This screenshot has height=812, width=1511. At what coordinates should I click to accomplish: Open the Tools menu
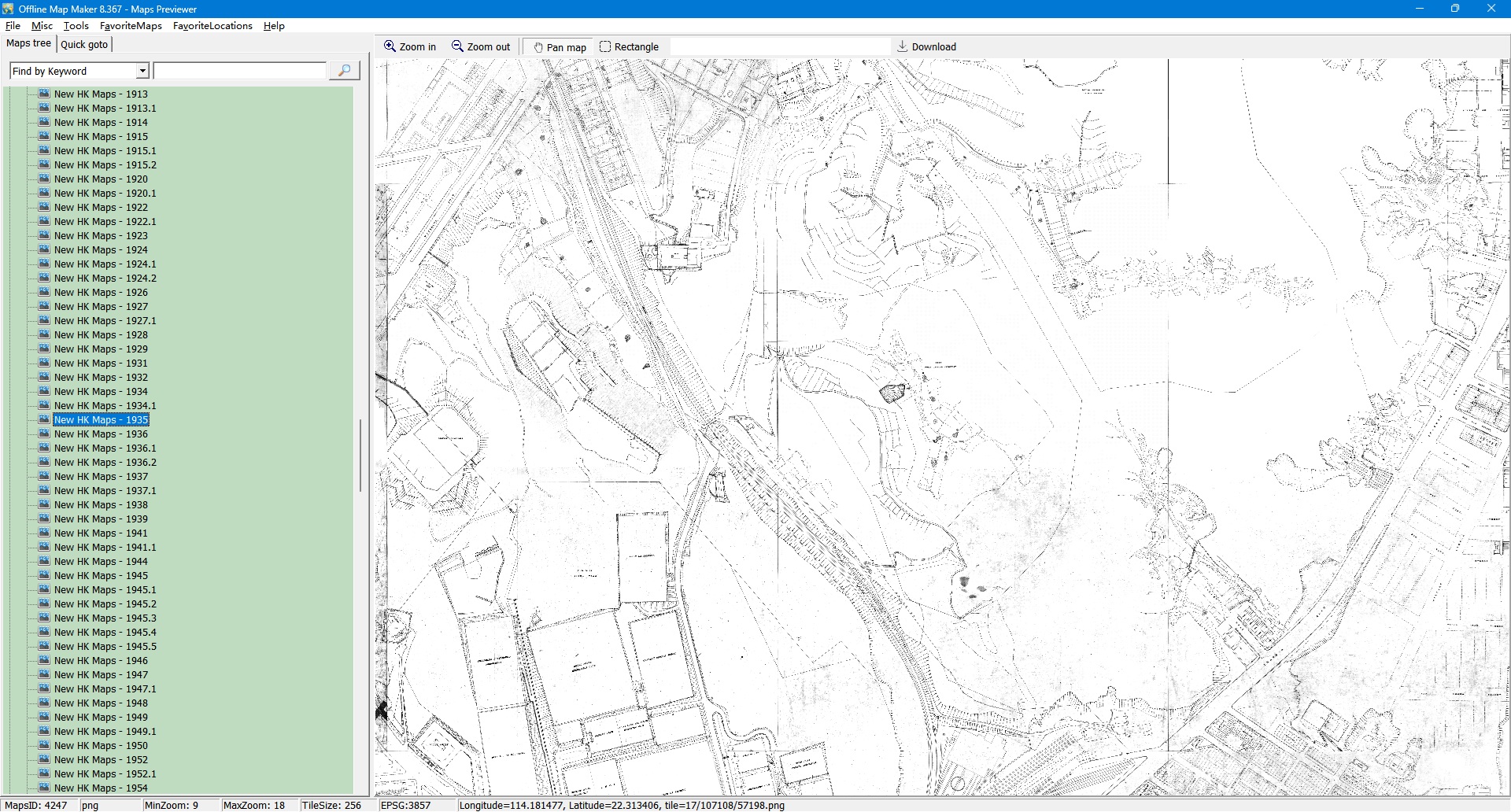[x=76, y=26]
